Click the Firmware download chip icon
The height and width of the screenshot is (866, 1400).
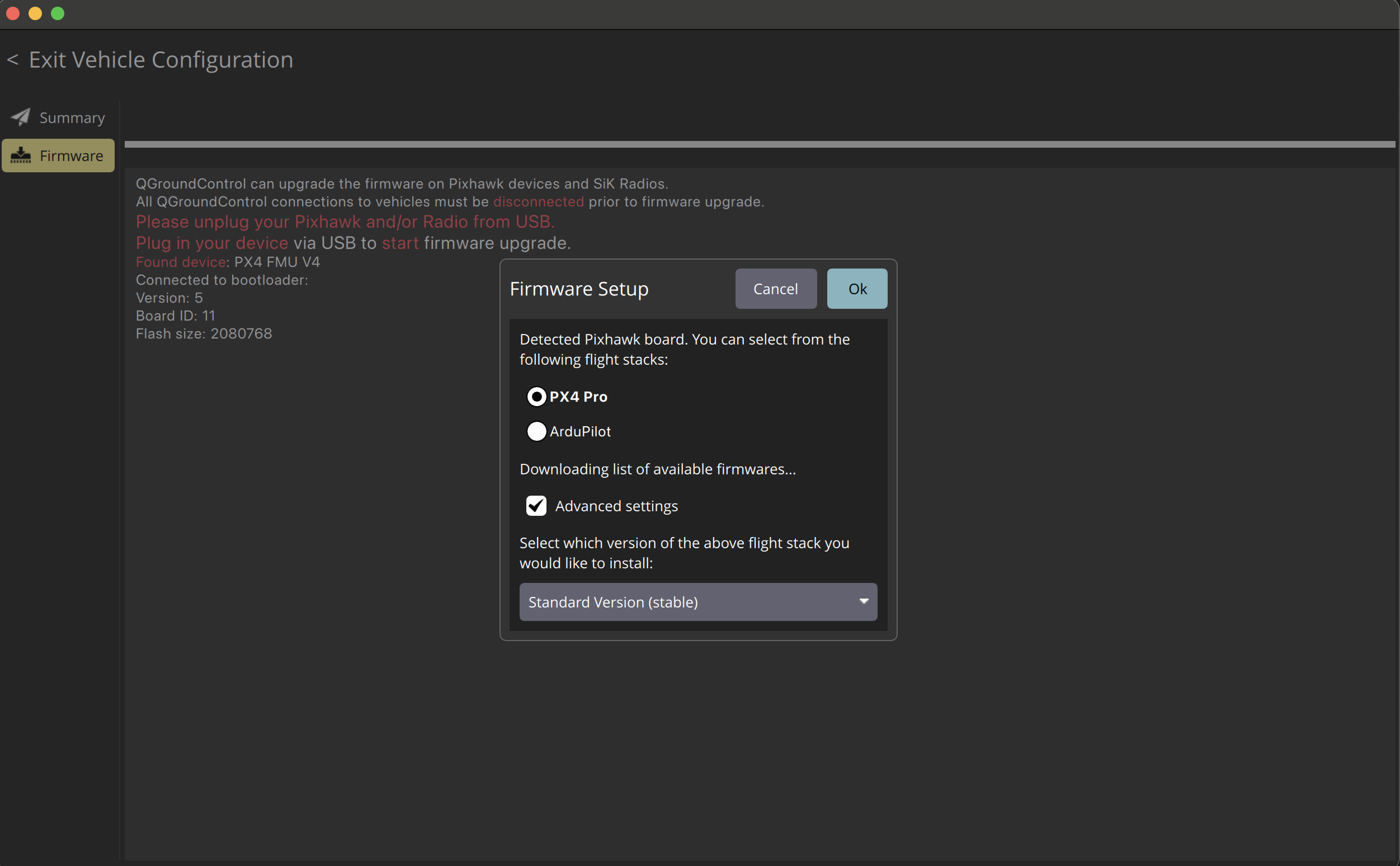[21, 155]
